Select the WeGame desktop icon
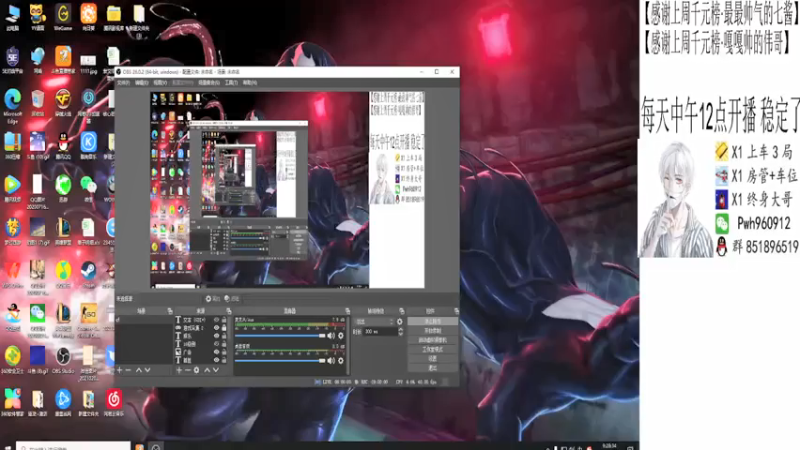This screenshot has height=450, width=800. coord(63,17)
